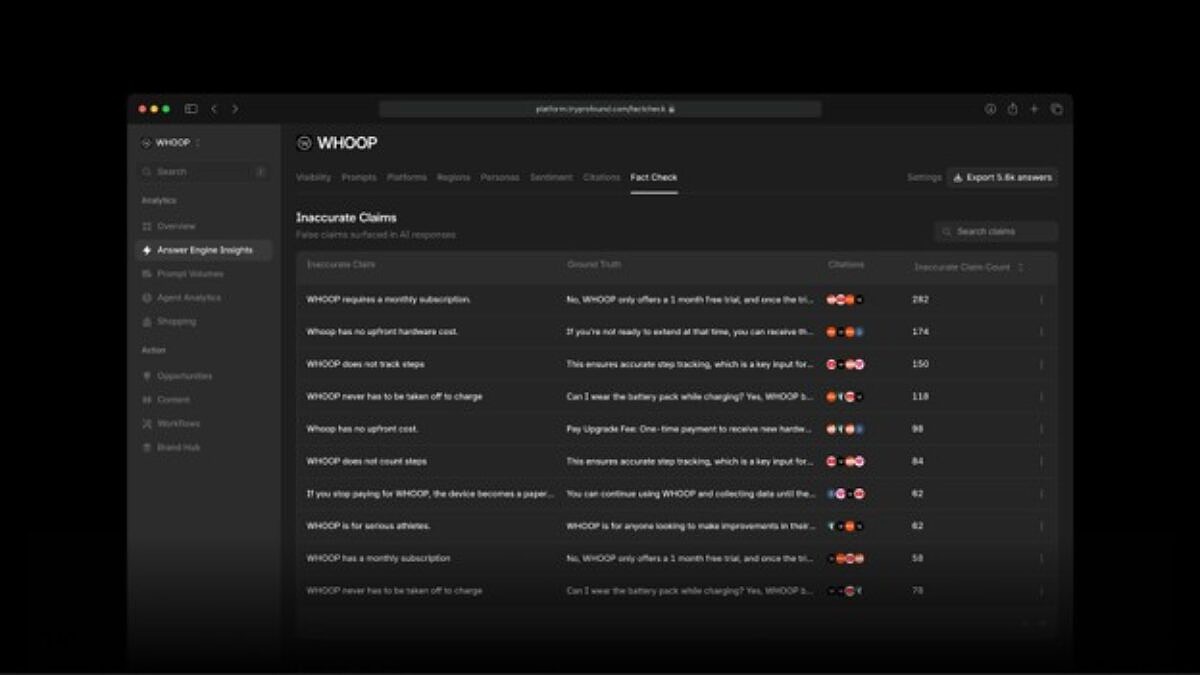The width and height of the screenshot is (1200, 675).
Task: Open a new tab with the plus icon
Action: click(x=1034, y=109)
